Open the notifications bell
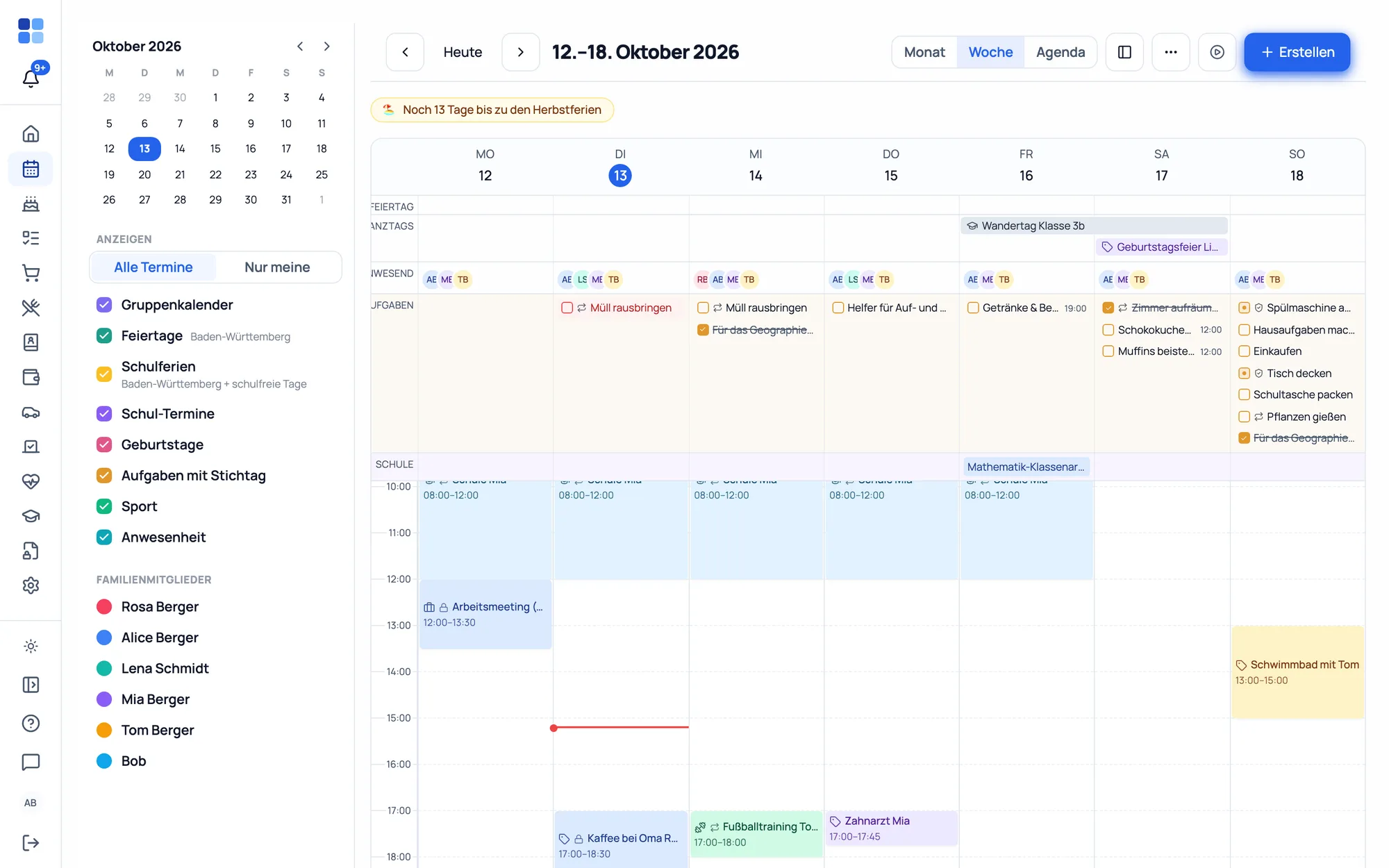Viewport: 1389px width, 868px height. [x=31, y=78]
